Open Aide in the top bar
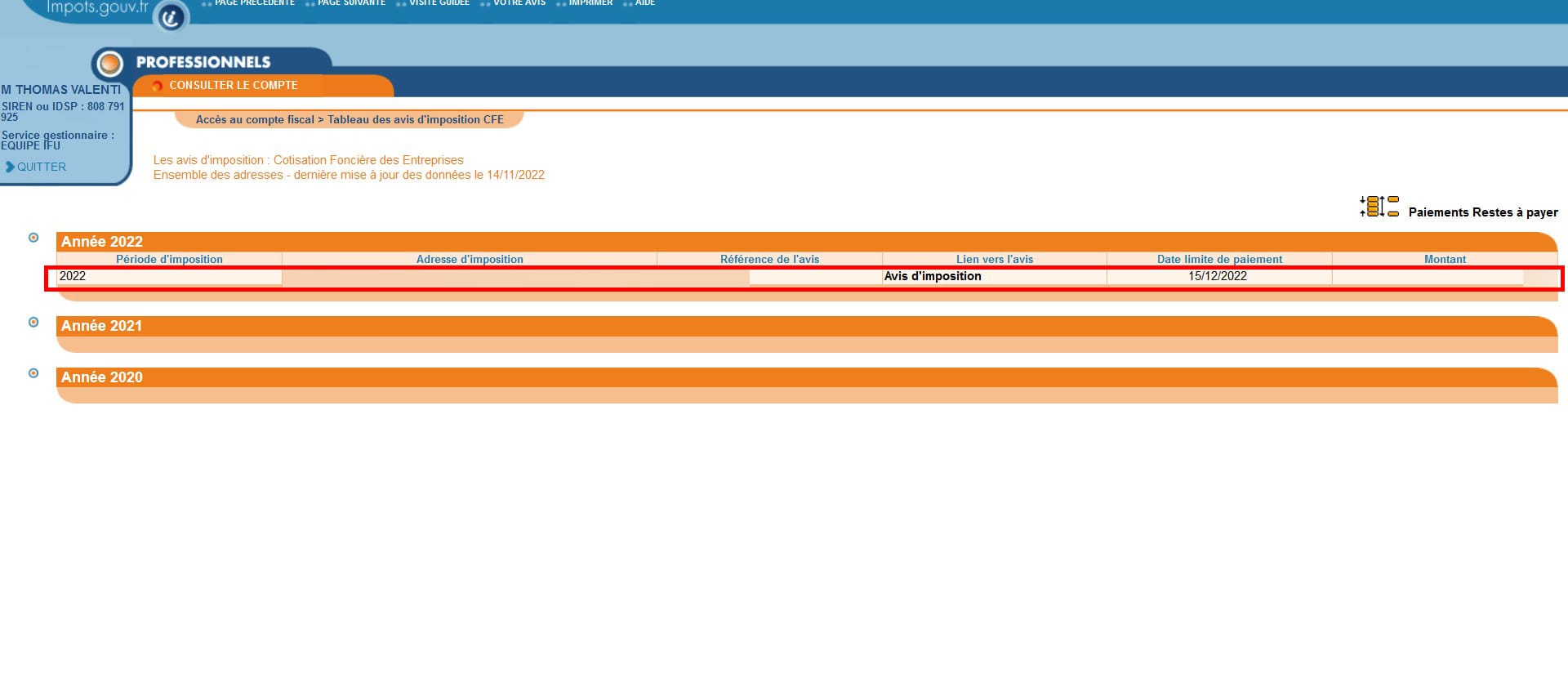The height and width of the screenshot is (700, 1568). click(x=645, y=3)
